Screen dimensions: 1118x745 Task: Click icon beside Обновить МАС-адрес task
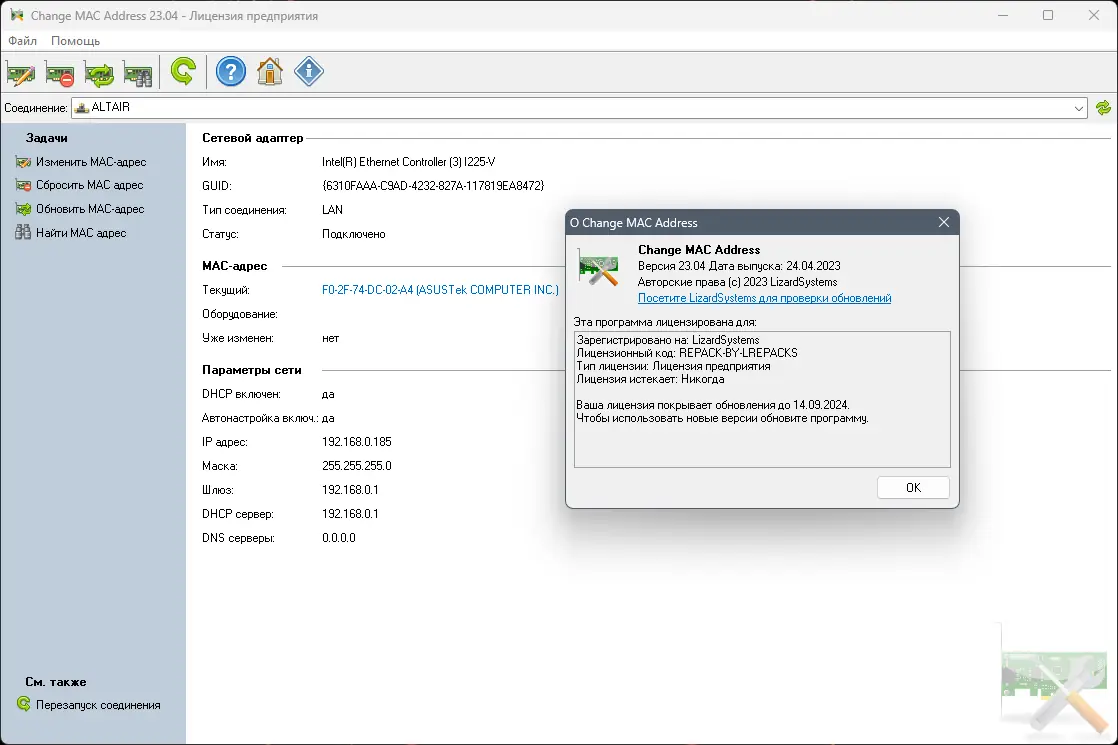click(x=24, y=209)
